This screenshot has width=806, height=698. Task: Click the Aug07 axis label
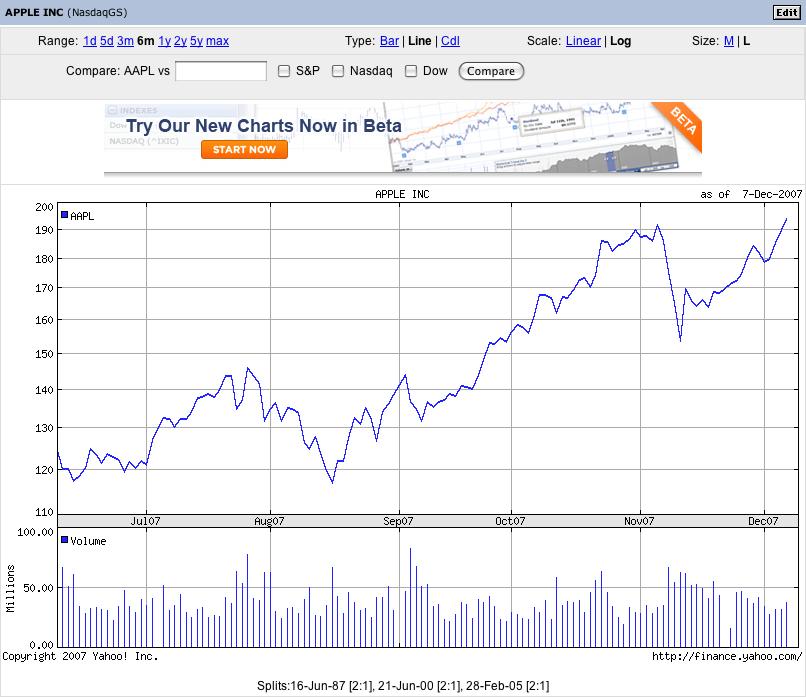tap(269, 521)
